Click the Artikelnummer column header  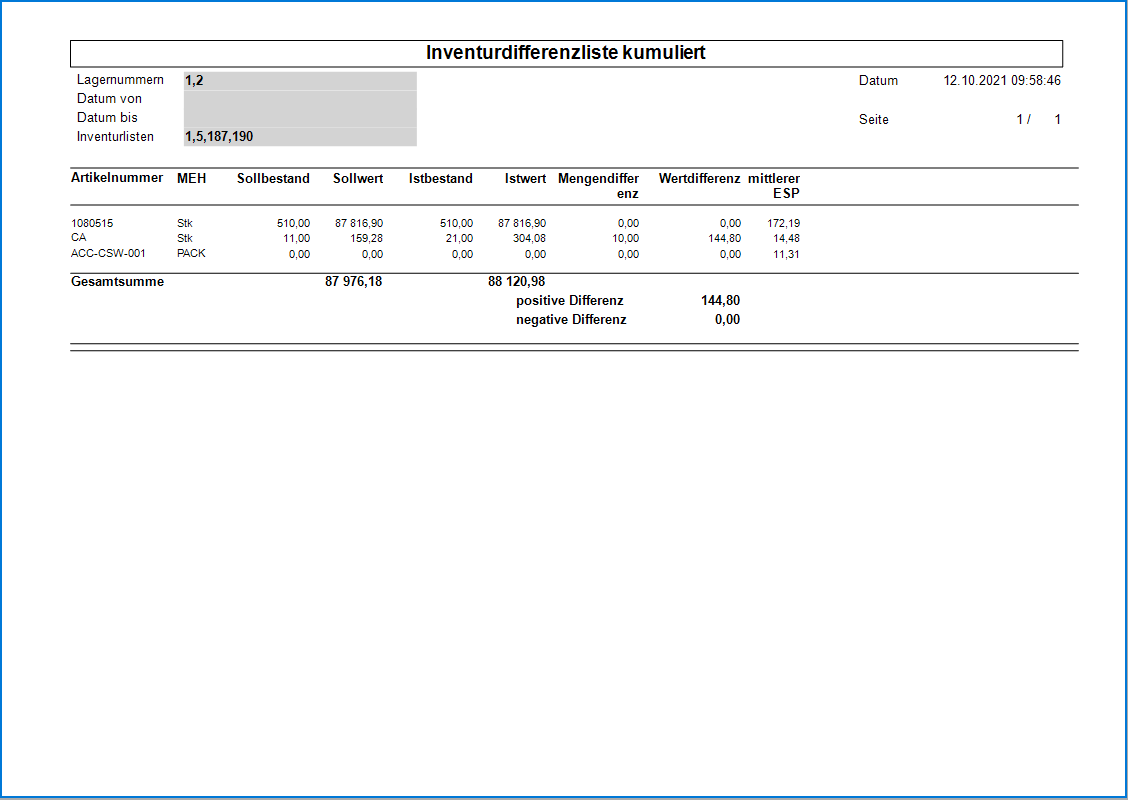point(117,179)
